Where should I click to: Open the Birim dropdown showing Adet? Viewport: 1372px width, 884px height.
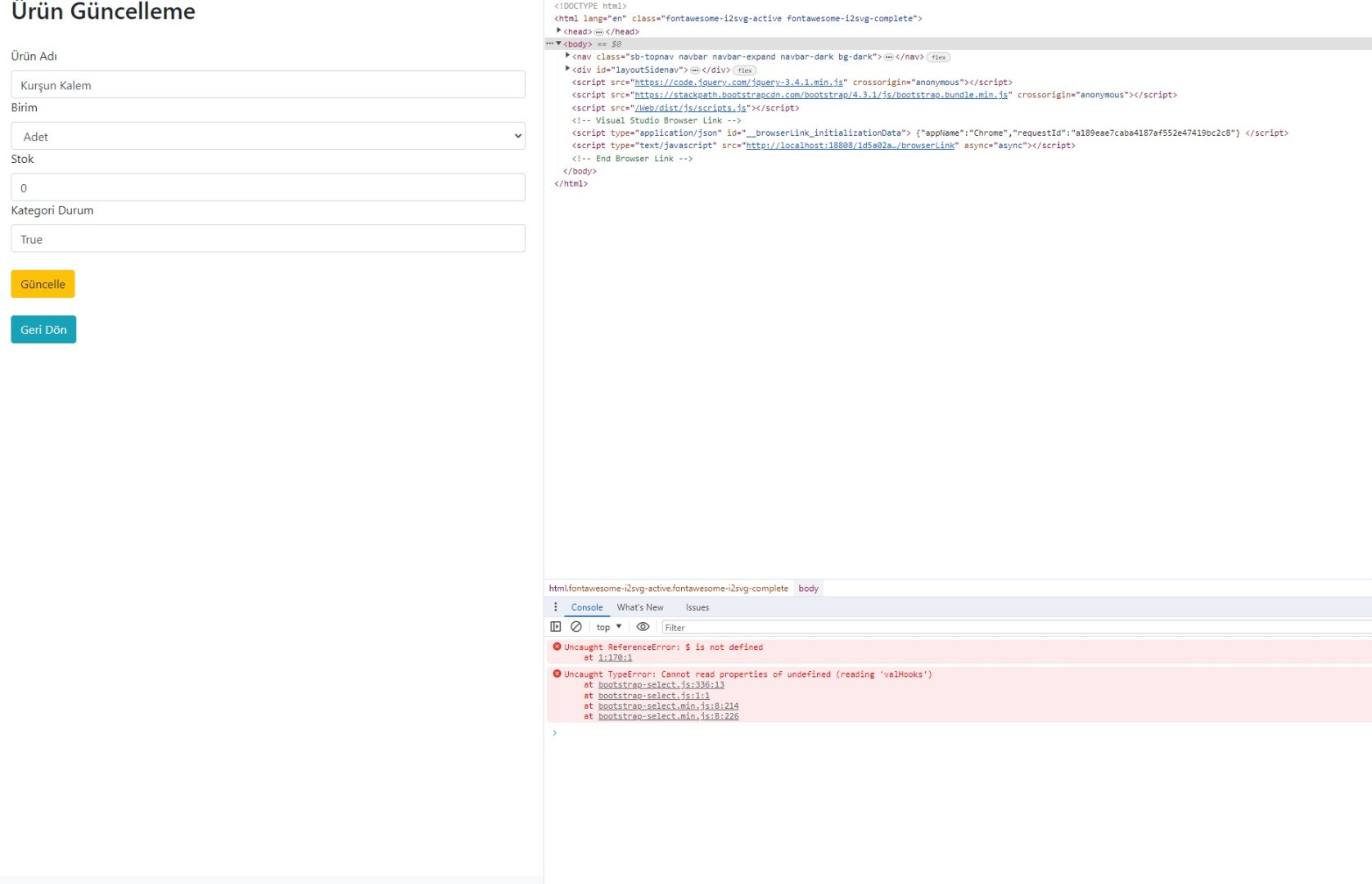pyautogui.click(x=268, y=136)
